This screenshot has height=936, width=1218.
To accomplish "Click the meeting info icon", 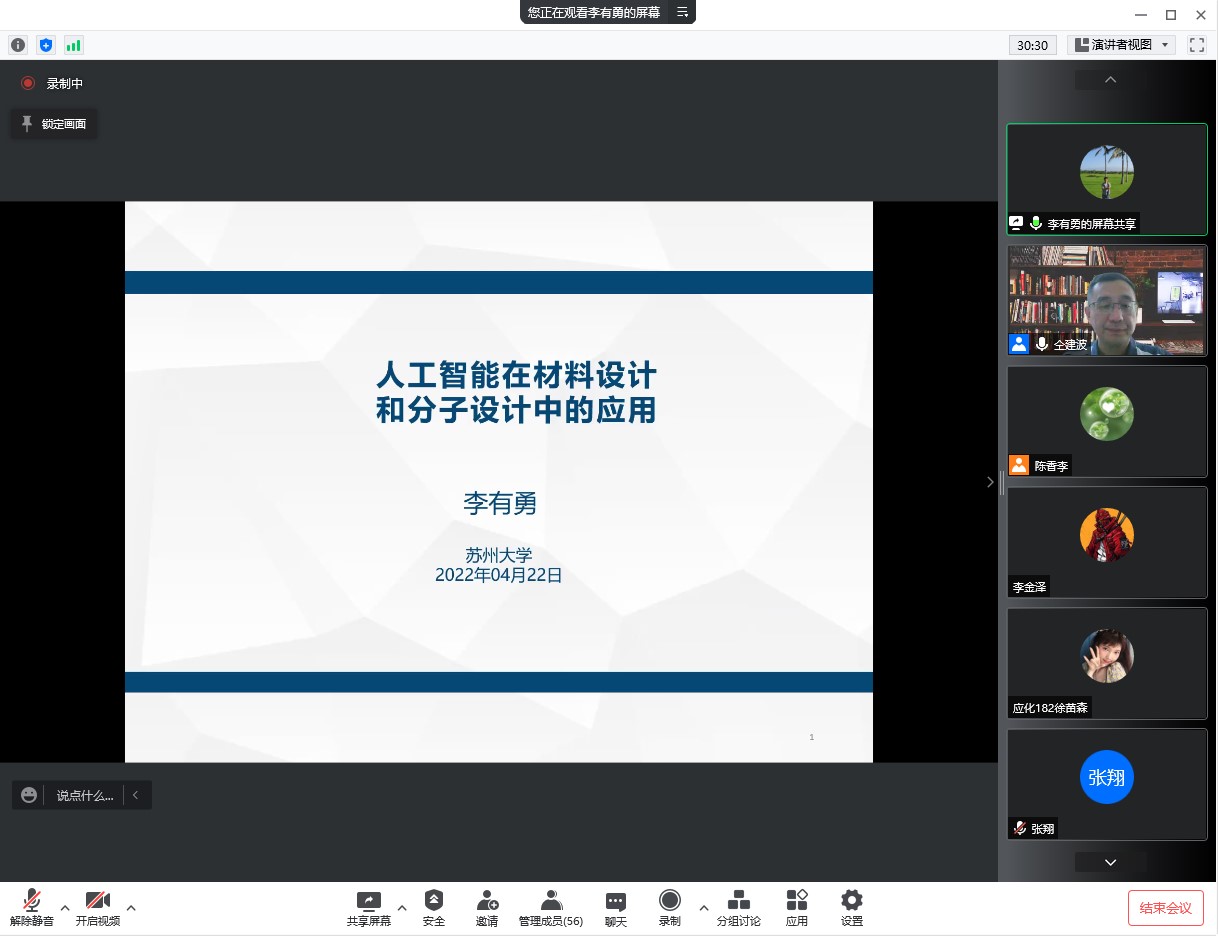I will pyautogui.click(x=18, y=45).
